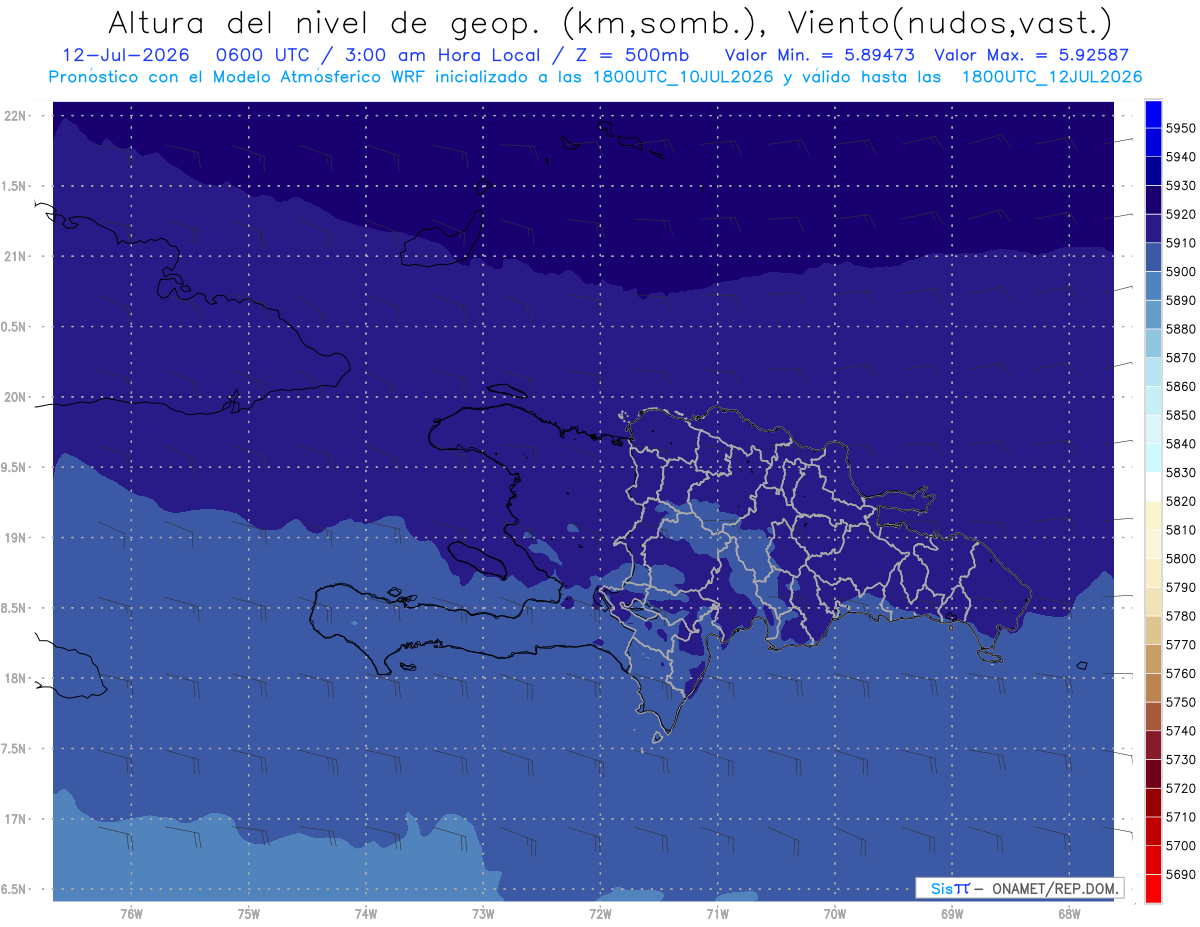Click the '5690' colorbar value
Screen dimensions: 1200x927
(1181, 874)
